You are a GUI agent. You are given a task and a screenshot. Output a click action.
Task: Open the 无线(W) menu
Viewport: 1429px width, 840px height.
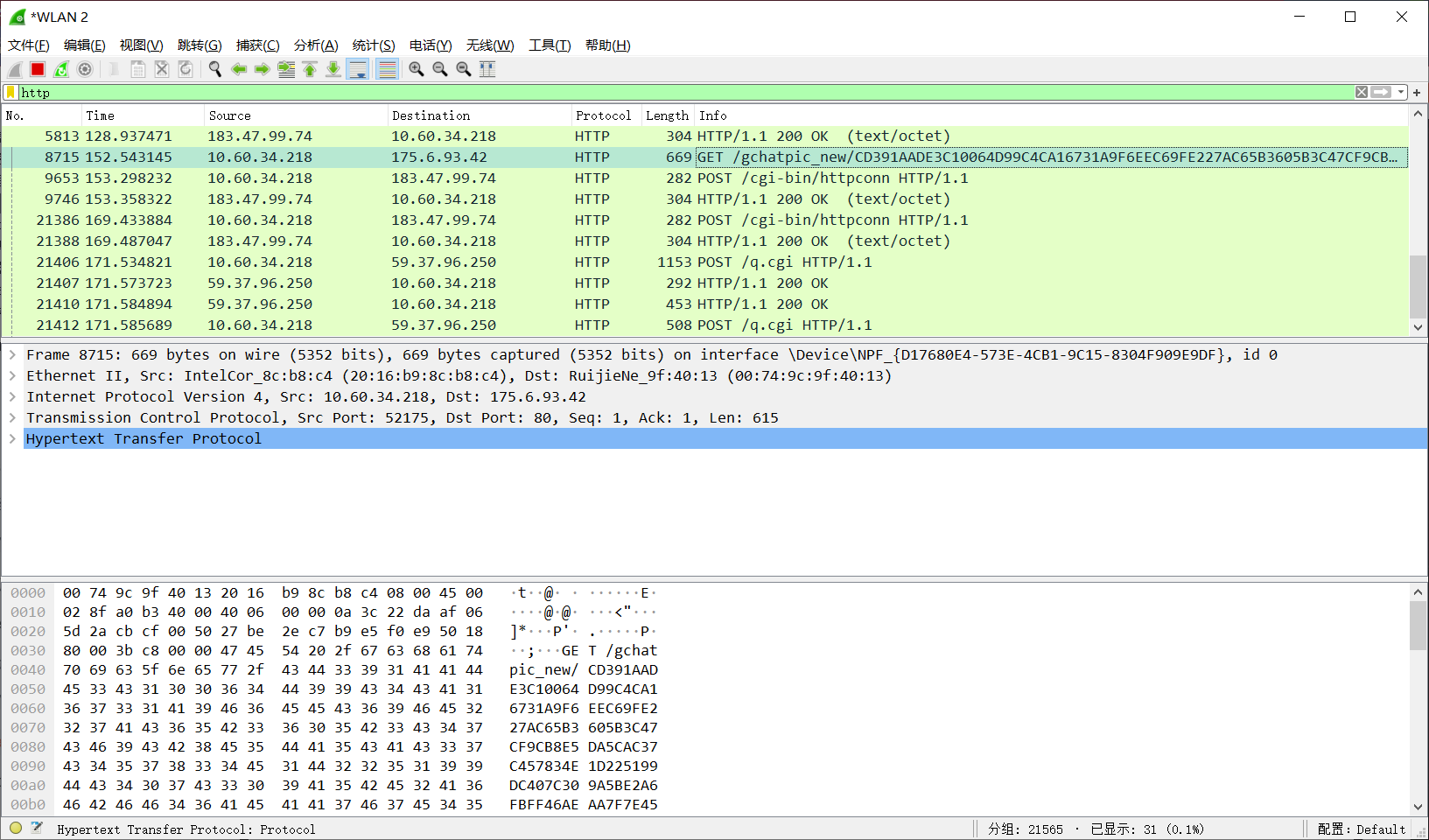pos(490,45)
